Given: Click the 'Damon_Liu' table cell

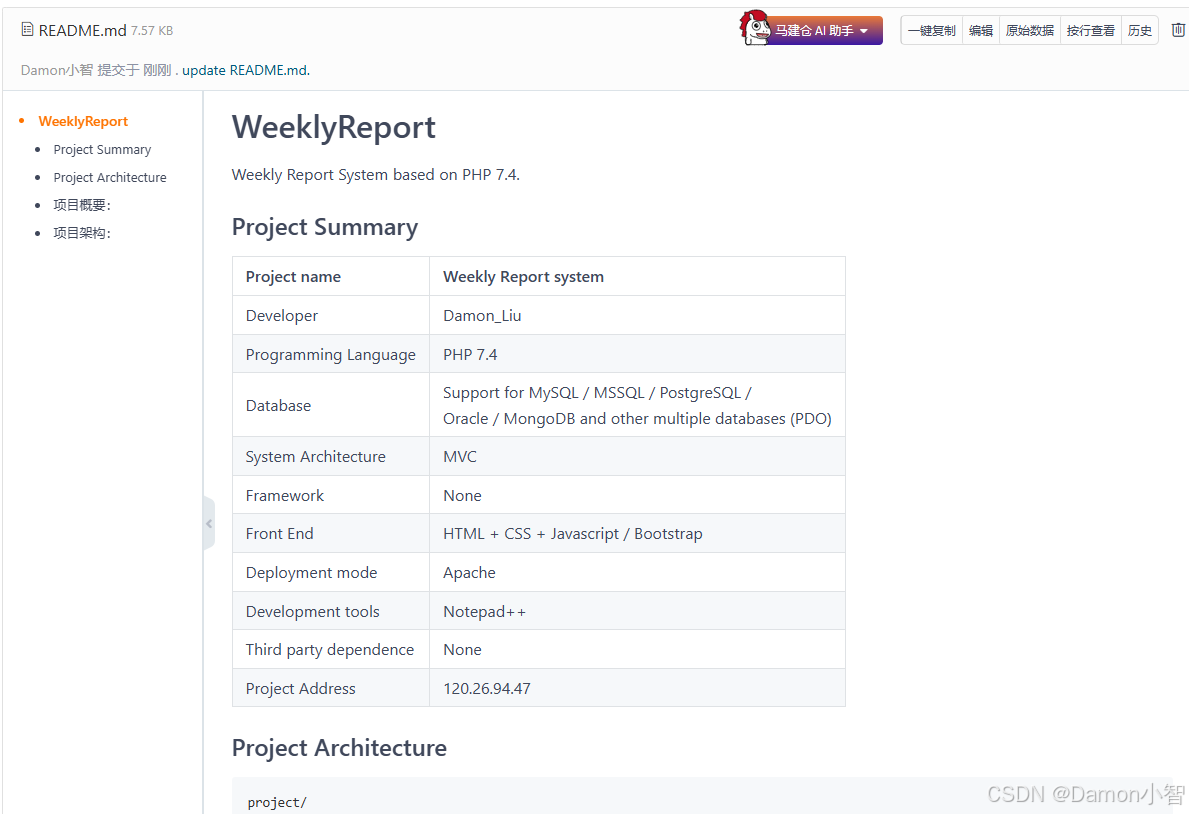Looking at the screenshot, I should 637,316.
